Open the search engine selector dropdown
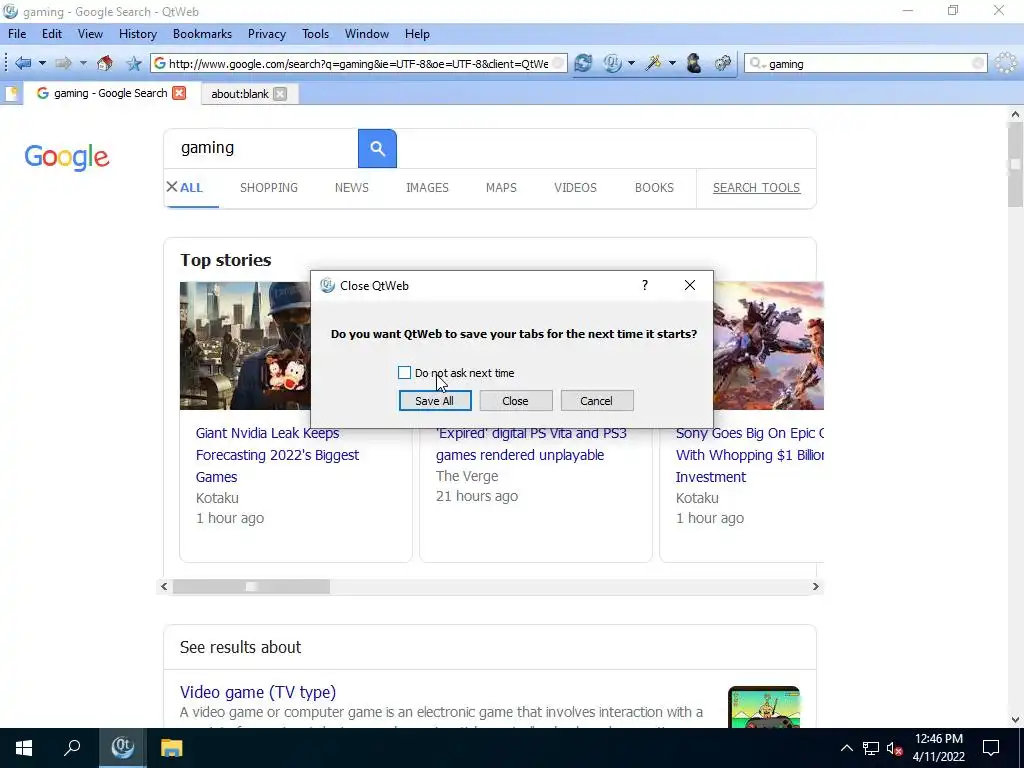 (x=758, y=63)
